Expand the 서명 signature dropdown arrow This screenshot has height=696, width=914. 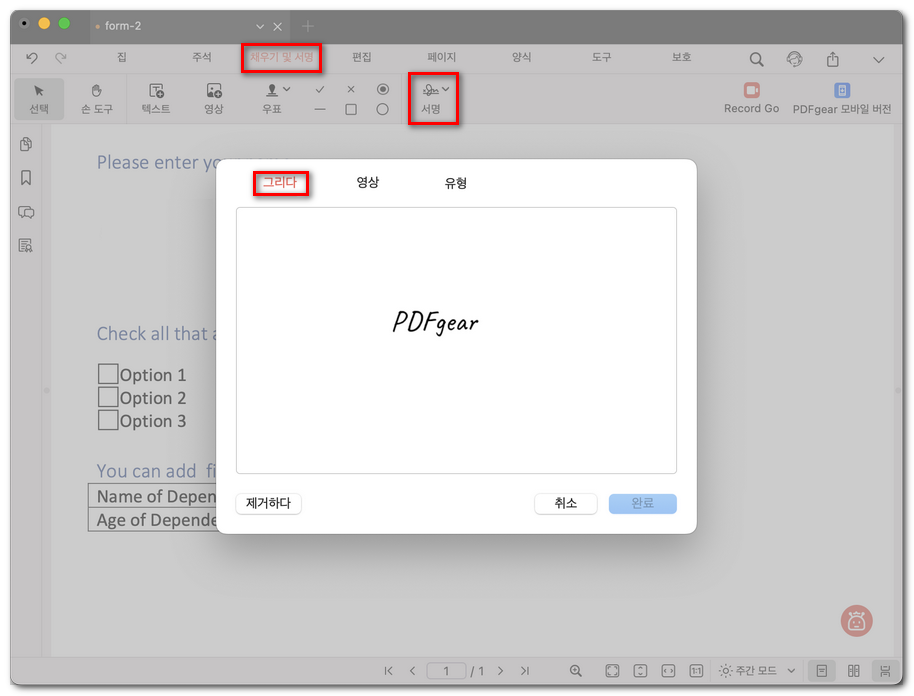click(x=445, y=89)
